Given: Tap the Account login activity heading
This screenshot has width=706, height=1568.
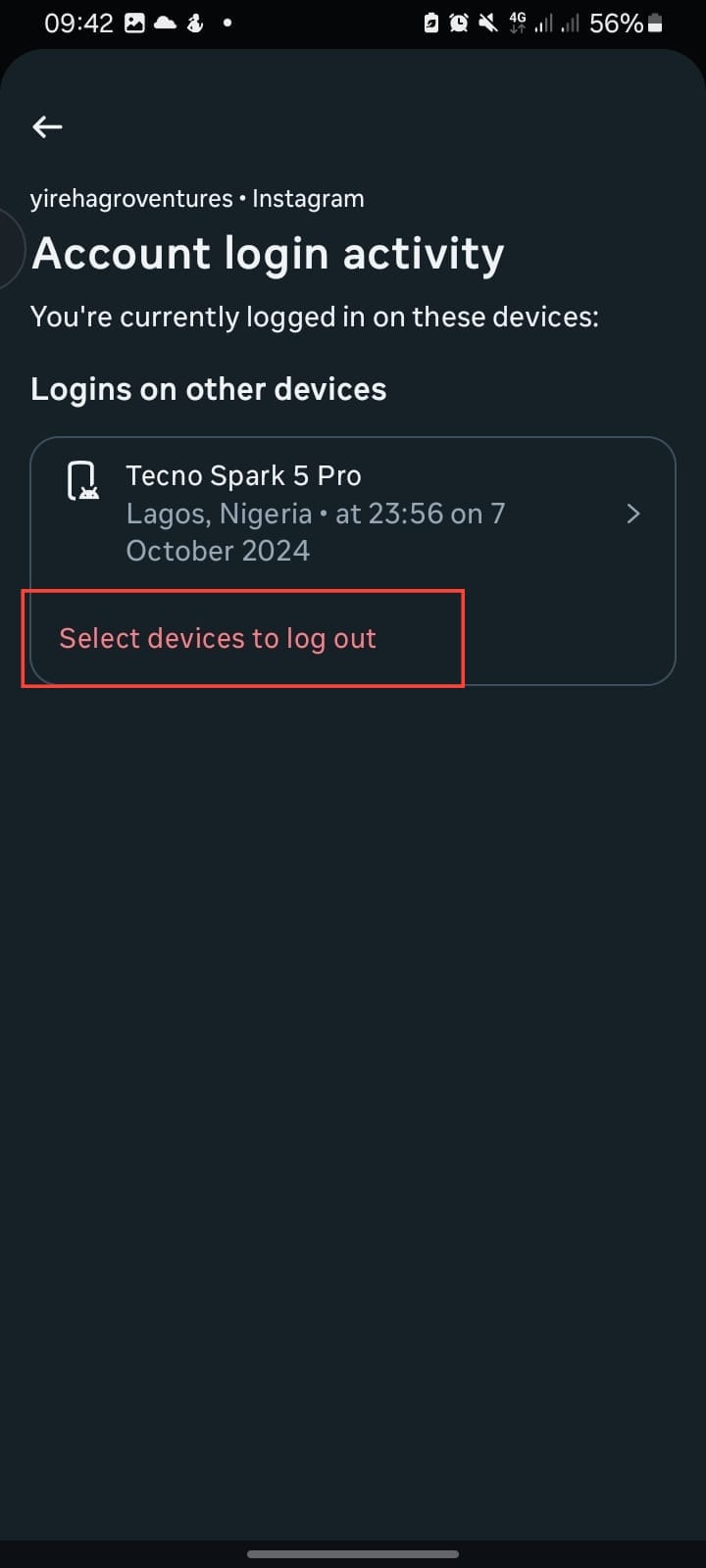Looking at the screenshot, I should point(268,254).
